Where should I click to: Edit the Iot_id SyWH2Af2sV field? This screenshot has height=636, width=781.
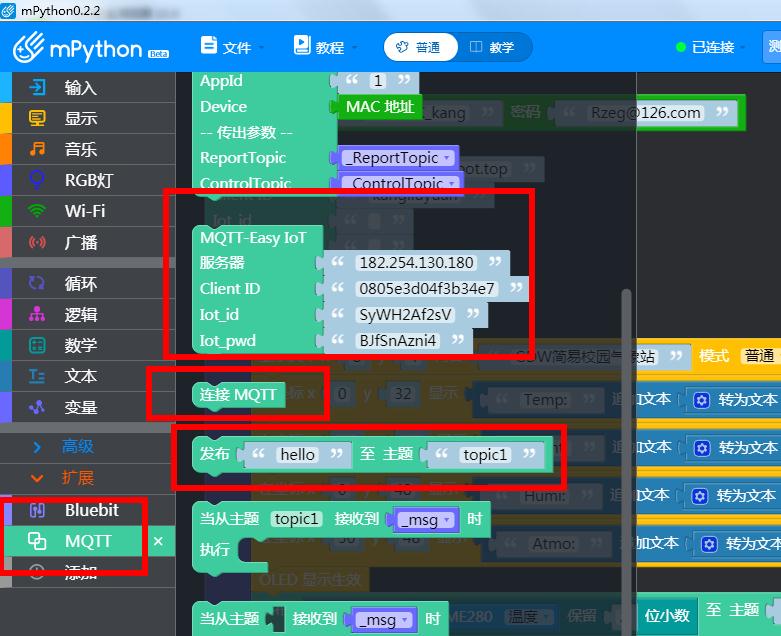tap(405, 314)
